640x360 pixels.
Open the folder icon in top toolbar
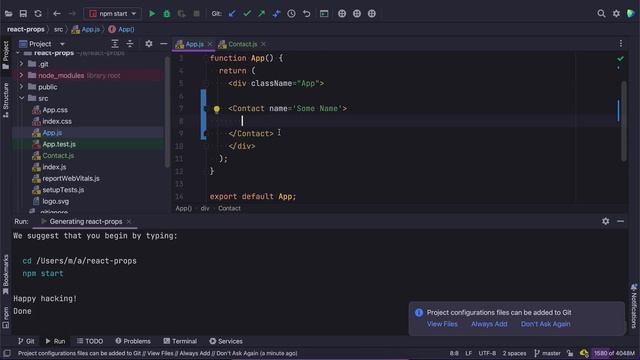click(8, 13)
